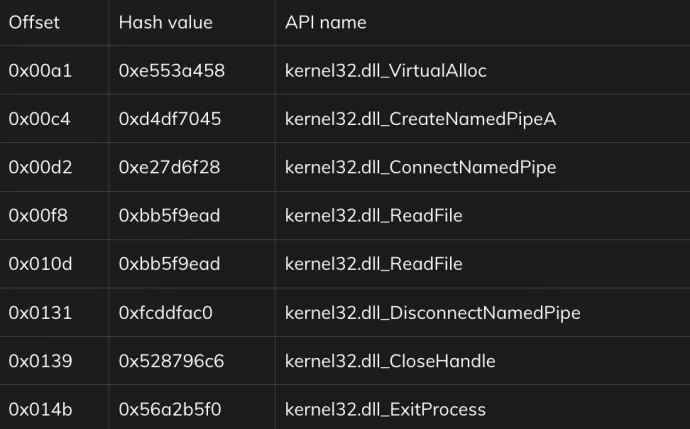This screenshot has width=690, height=429.
Task: Click hash value 0x56a2b5f0
Action: coord(170,410)
